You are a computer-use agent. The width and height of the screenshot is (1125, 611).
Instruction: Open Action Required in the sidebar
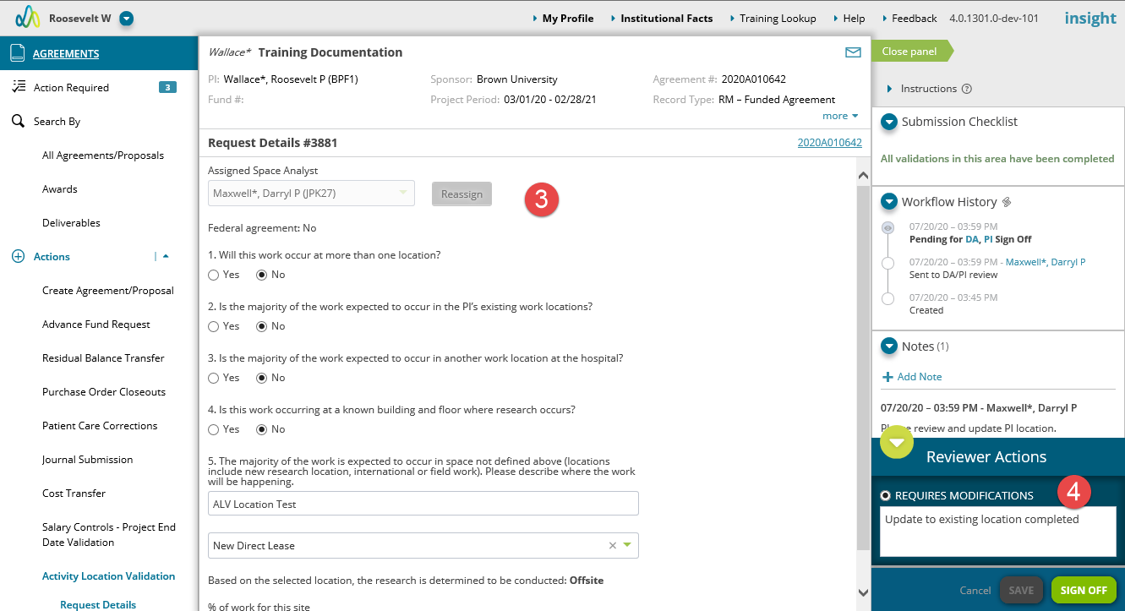click(71, 87)
